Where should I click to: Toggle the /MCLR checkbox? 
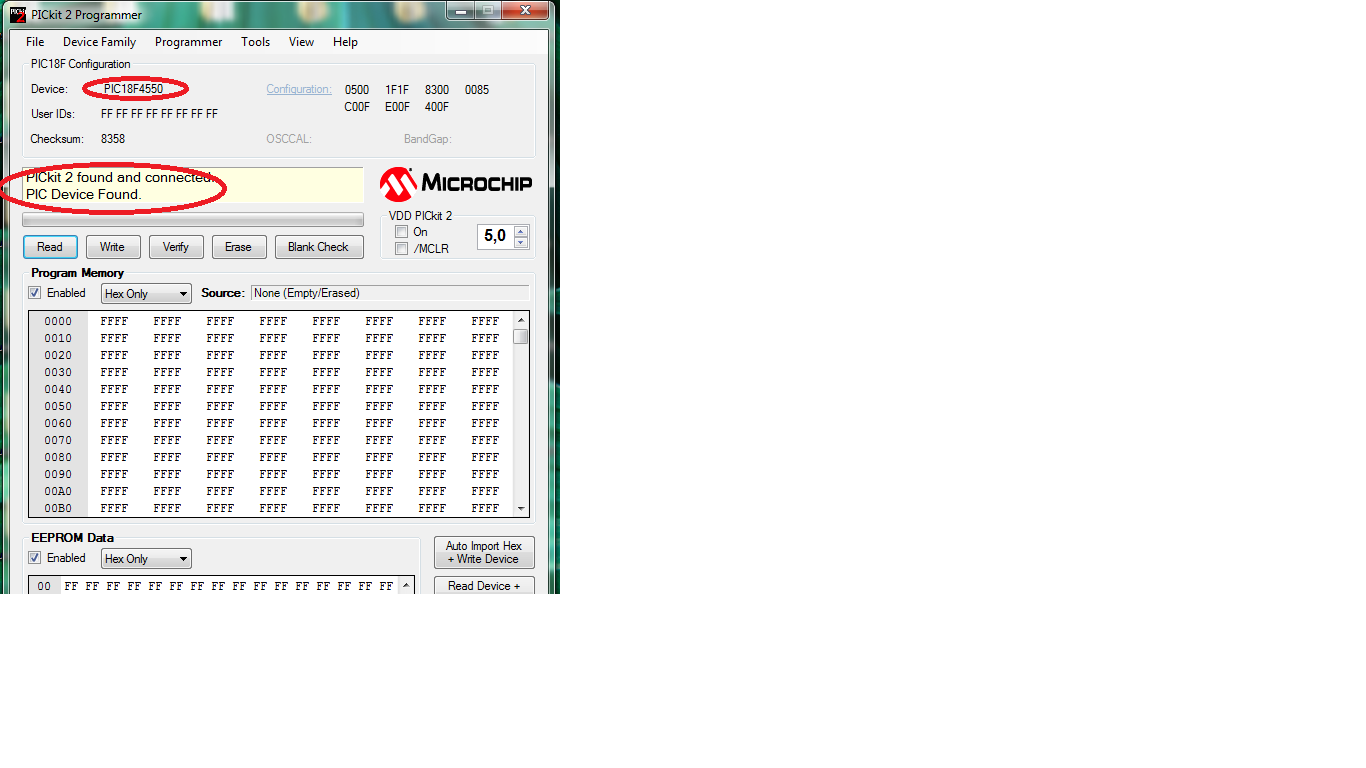(x=401, y=249)
